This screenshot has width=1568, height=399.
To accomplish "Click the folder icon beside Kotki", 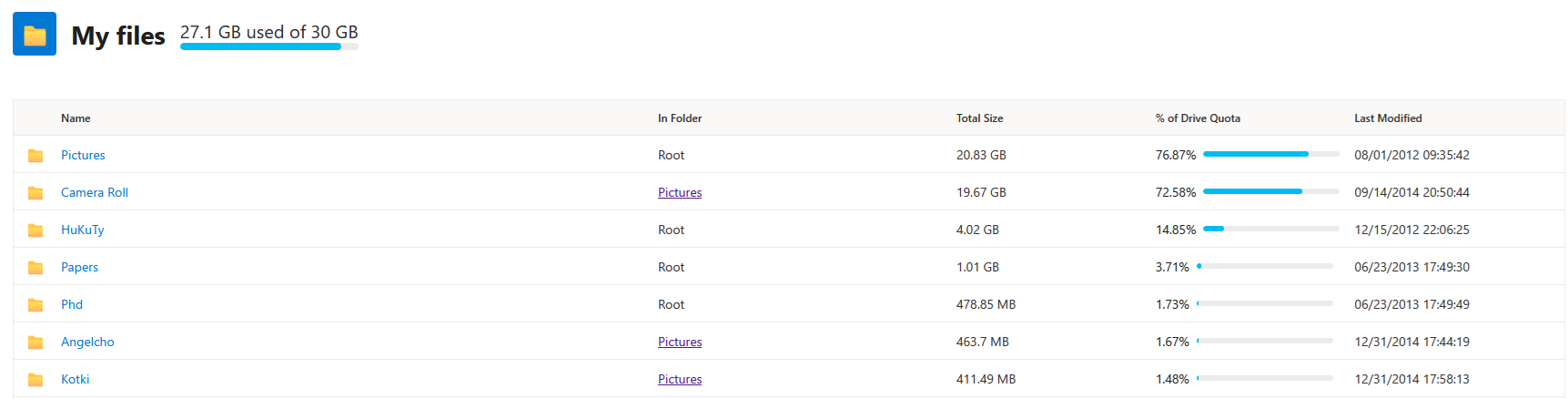I will (35, 380).
